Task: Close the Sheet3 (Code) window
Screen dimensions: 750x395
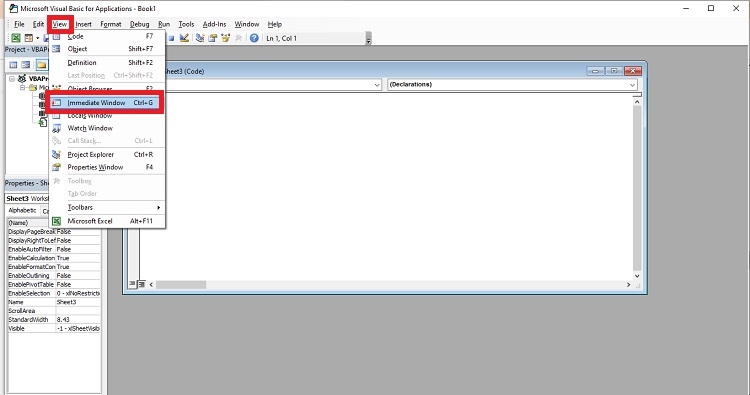Action: 632,71
